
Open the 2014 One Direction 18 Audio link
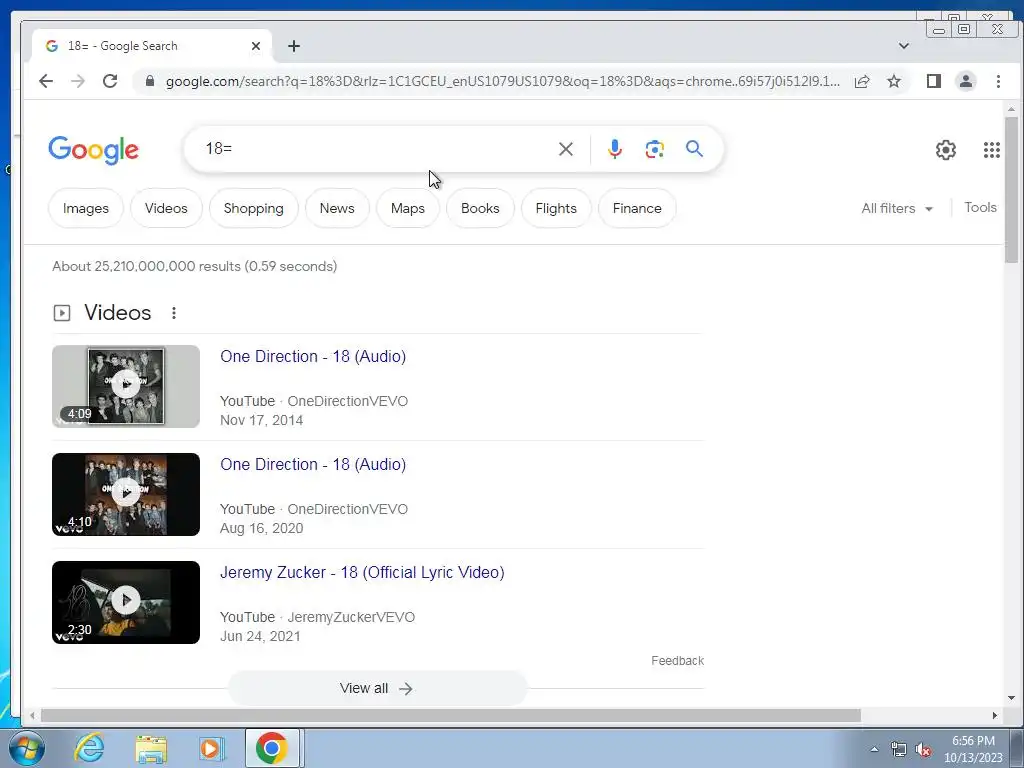[313, 357]
